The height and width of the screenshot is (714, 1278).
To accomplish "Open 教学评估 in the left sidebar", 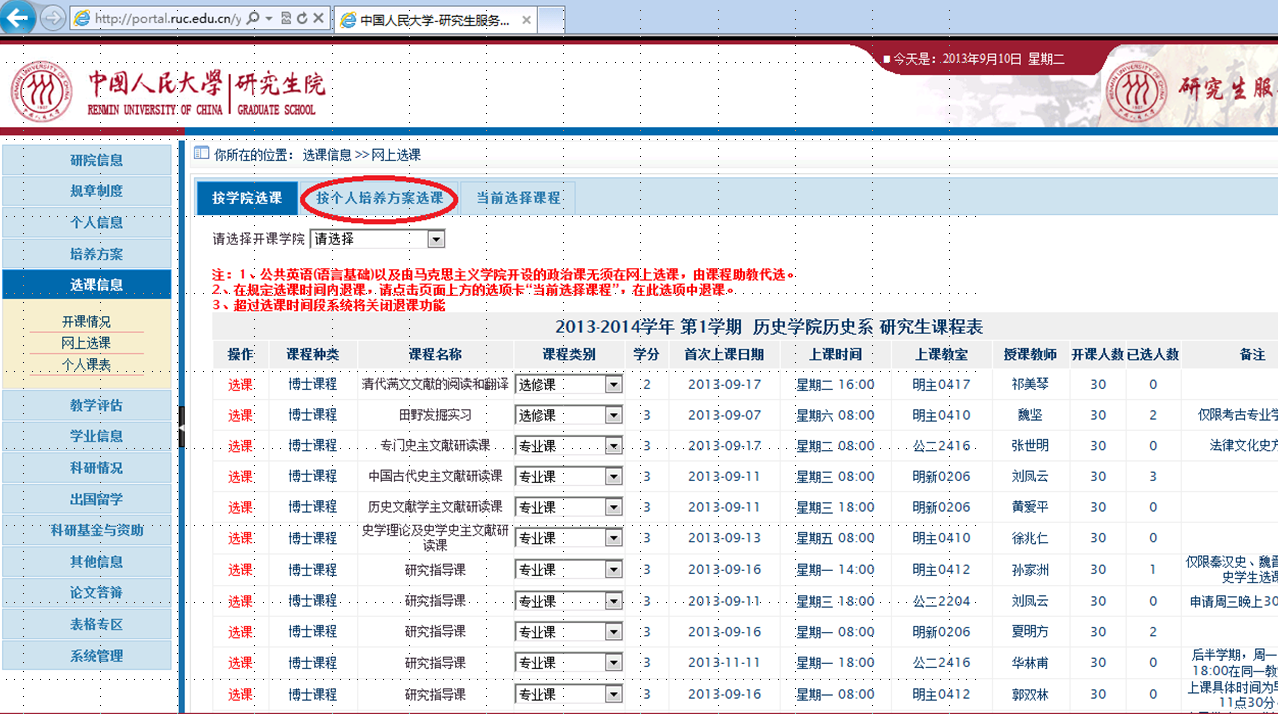I will point(96,405).
